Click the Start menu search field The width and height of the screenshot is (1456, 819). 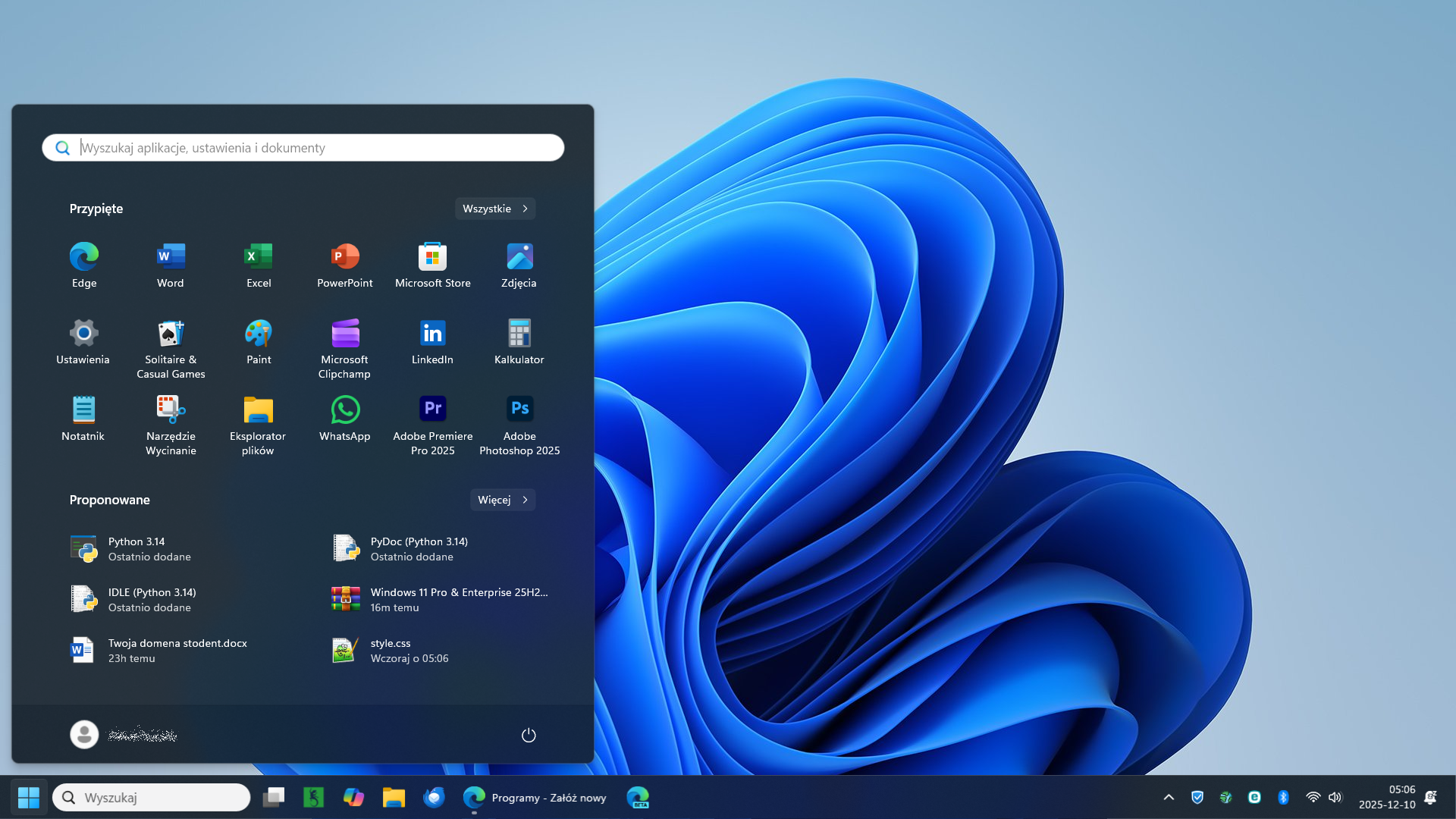[318, 148]
